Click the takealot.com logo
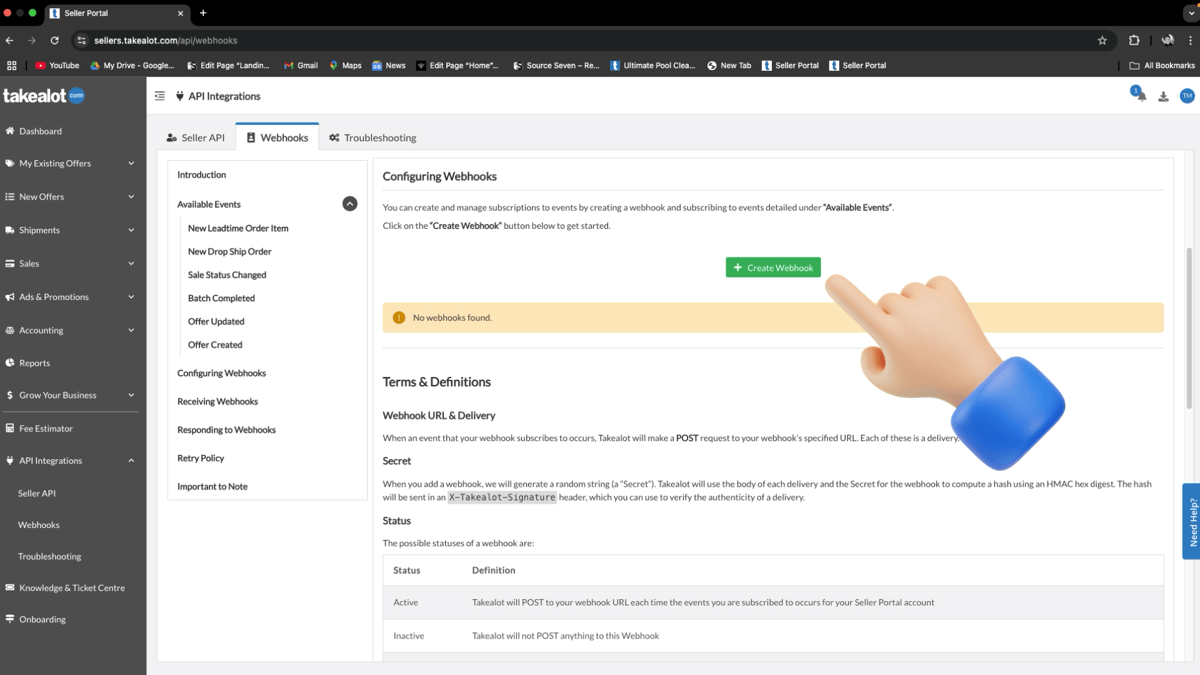 click(44, 96)
